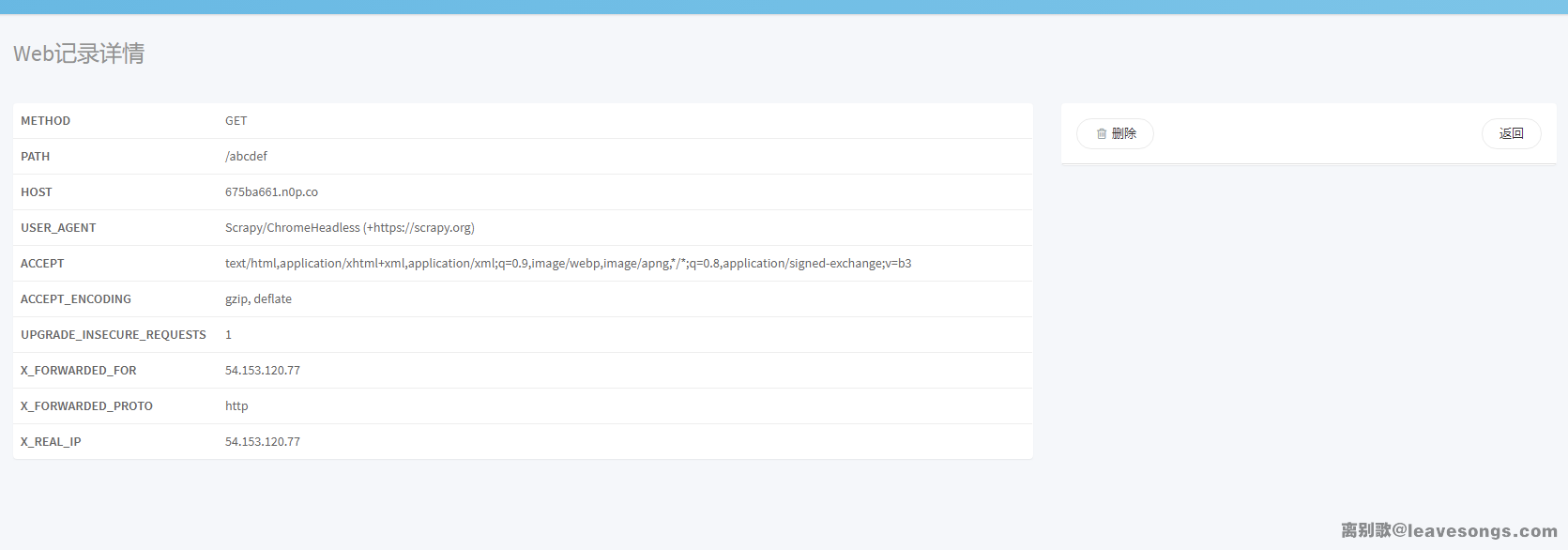The height and width of the screenshot is (550, 1568).
Task: Click the Web记录详情 page heading
Action: pyautogui.click(x=79, y=53)
